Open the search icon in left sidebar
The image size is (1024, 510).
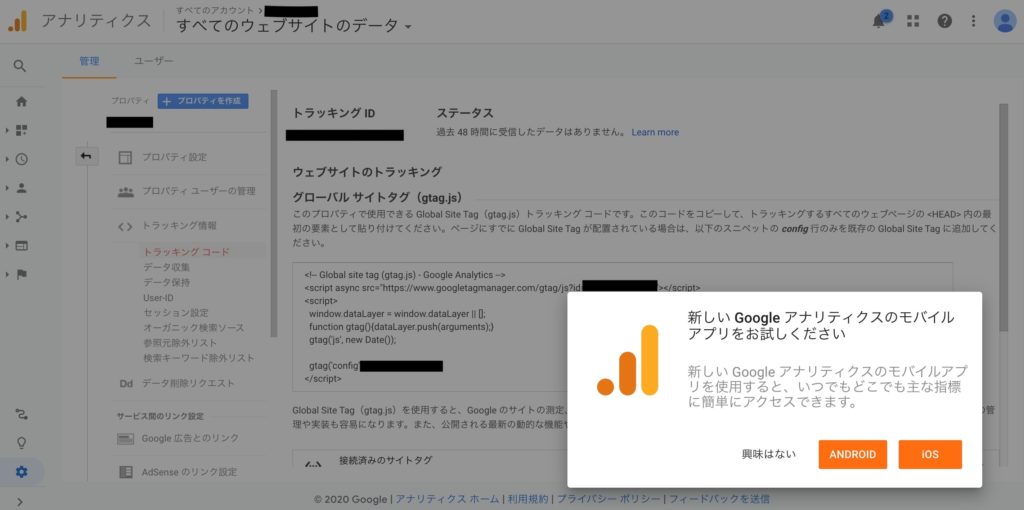point(21,66)
